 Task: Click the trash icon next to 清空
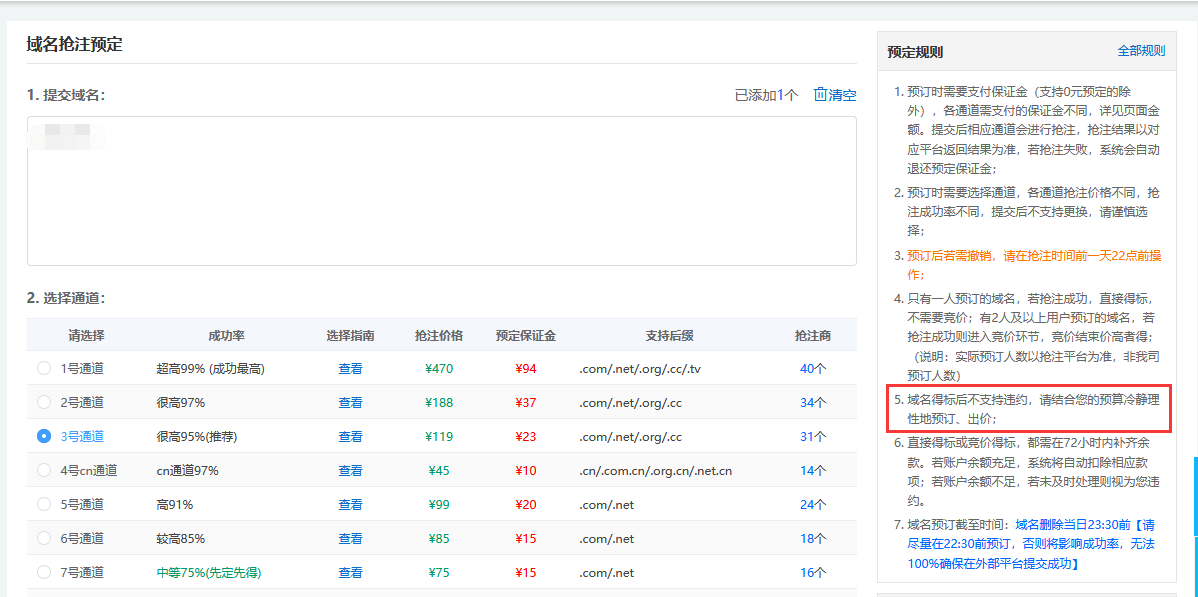(x=820, y=95)
